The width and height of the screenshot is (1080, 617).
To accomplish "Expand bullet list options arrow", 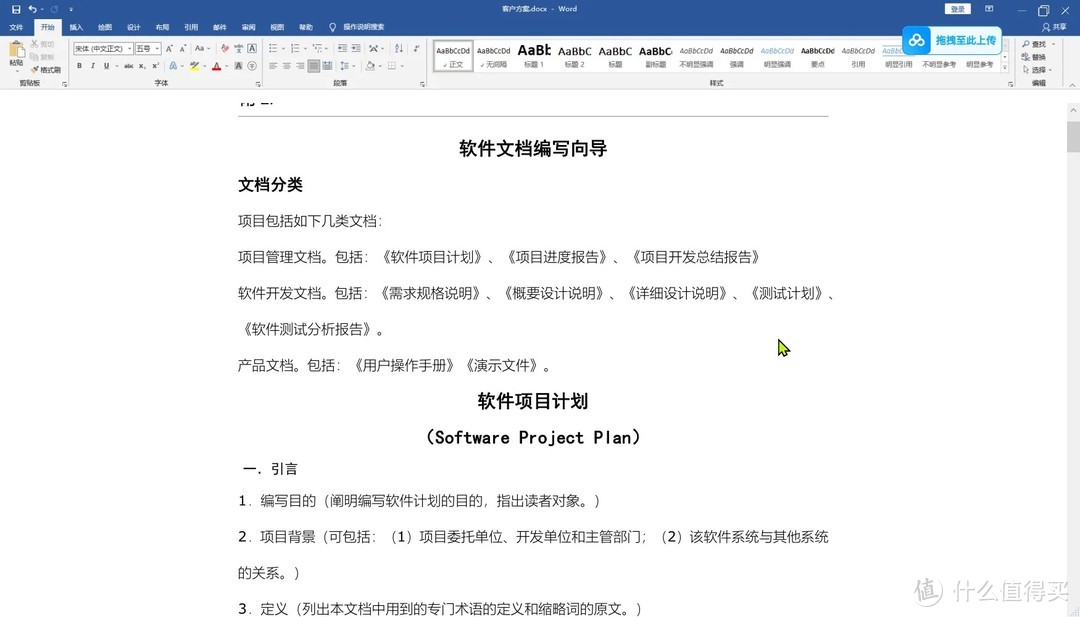I will point(283,48).
